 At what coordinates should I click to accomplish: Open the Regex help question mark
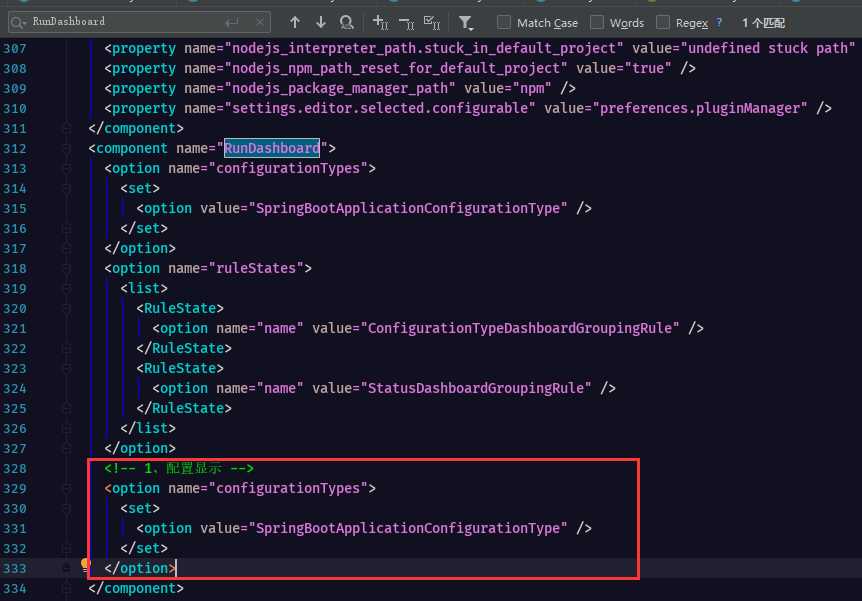click(x=719, y=23)
